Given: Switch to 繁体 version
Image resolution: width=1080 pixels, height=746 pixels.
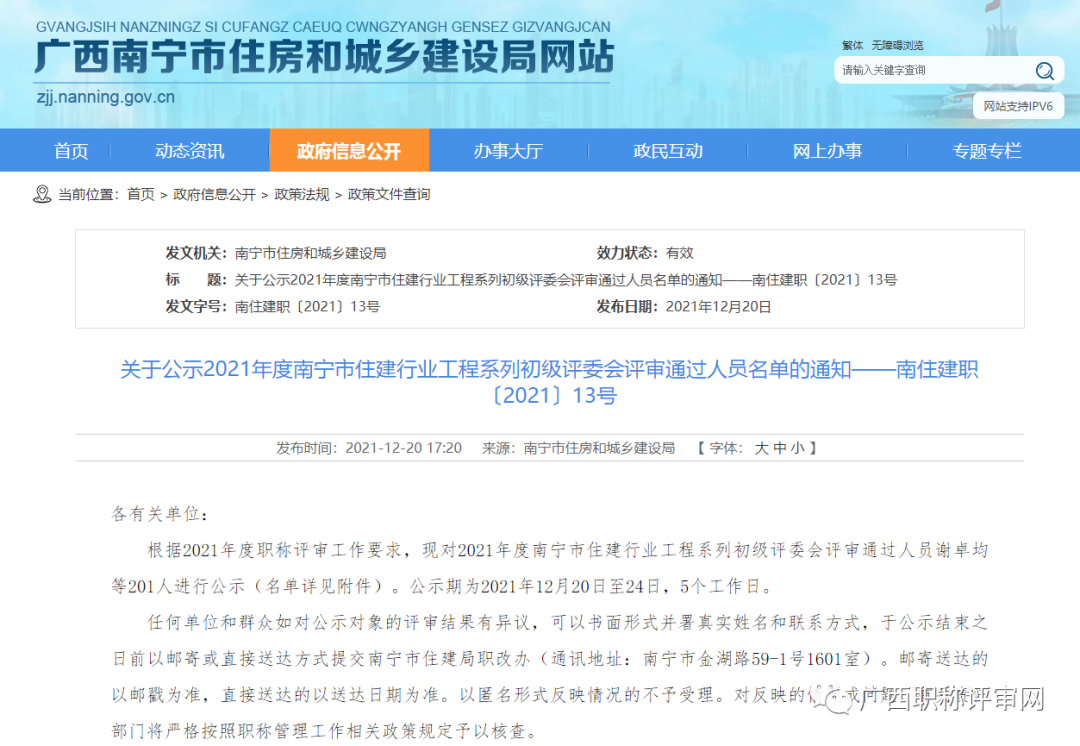Looking at the screenshot, I should click(852, 45).
